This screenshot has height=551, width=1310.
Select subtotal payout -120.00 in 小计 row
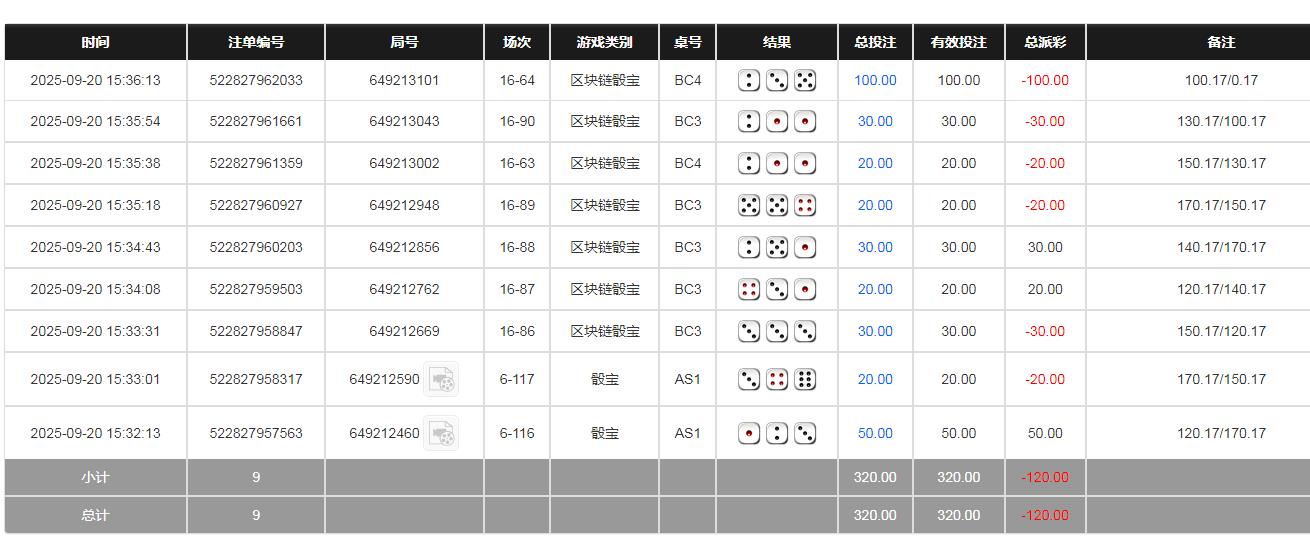[1045, 477]
